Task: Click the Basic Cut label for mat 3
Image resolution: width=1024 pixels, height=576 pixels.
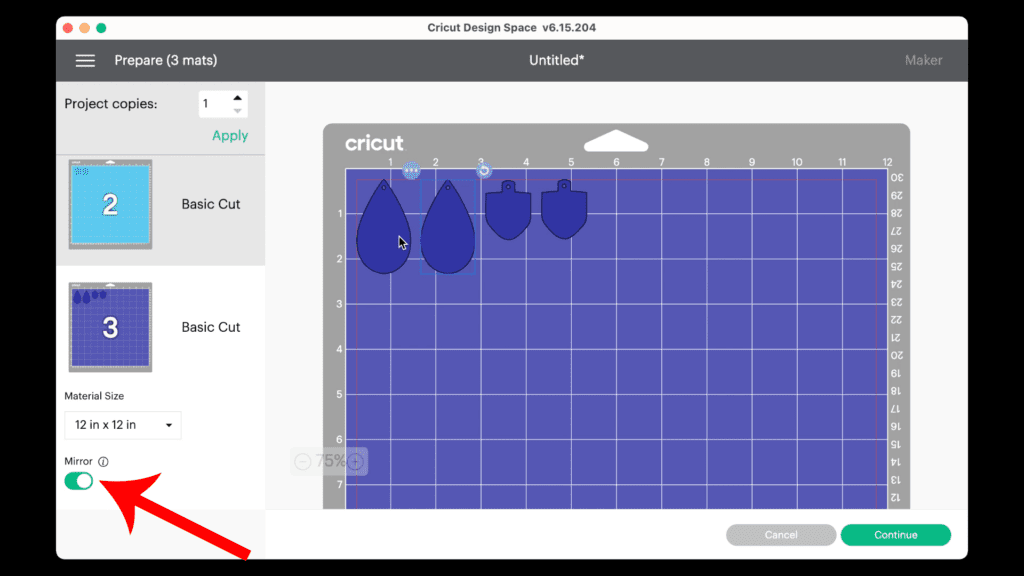Action: tap(211, 327)
